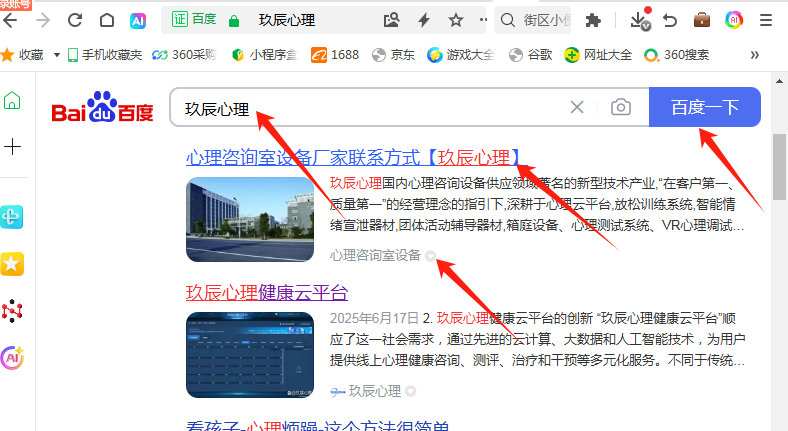The image size is (788, 431).
Task: Click the building thumbnail of first result
Action: (x=250, y=219)
